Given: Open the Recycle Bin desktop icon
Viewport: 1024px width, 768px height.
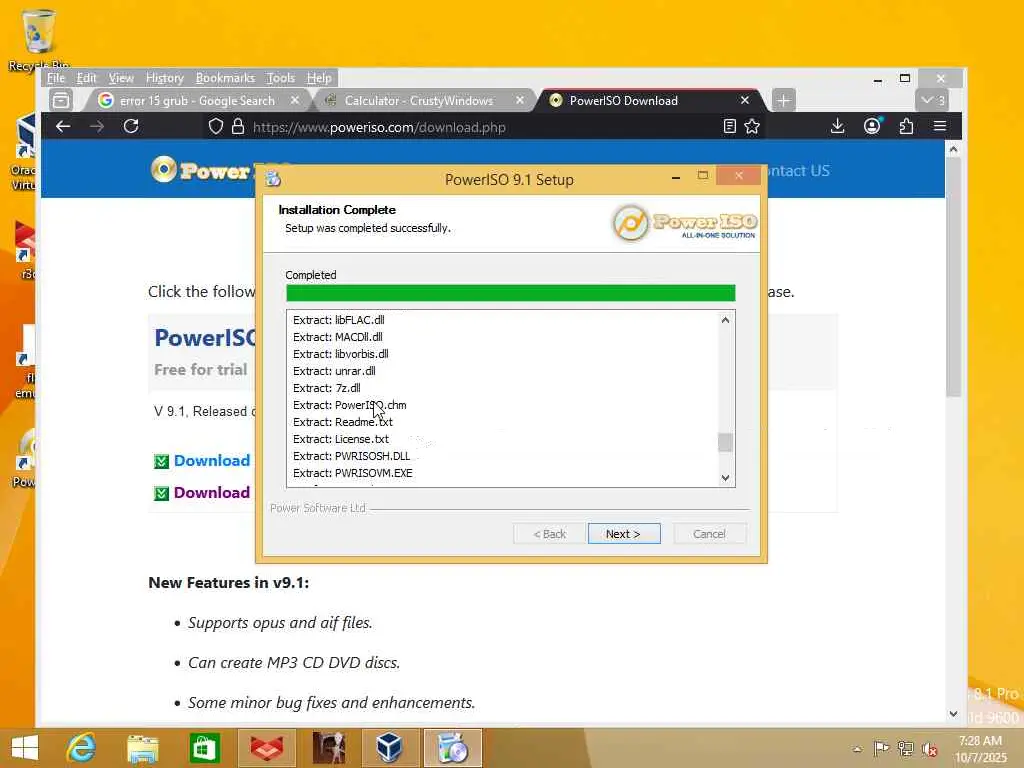Looking at the screenshot, I should point(39,39).
